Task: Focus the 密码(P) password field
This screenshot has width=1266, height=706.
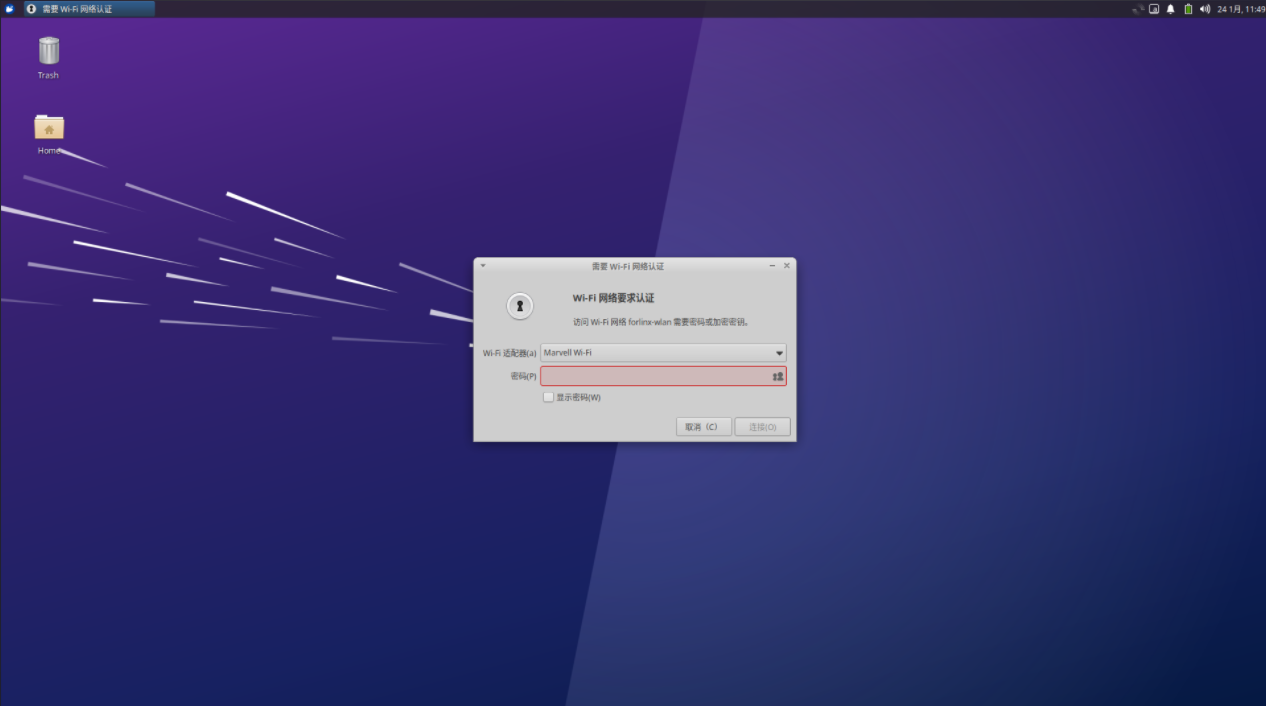Action: 663,376
